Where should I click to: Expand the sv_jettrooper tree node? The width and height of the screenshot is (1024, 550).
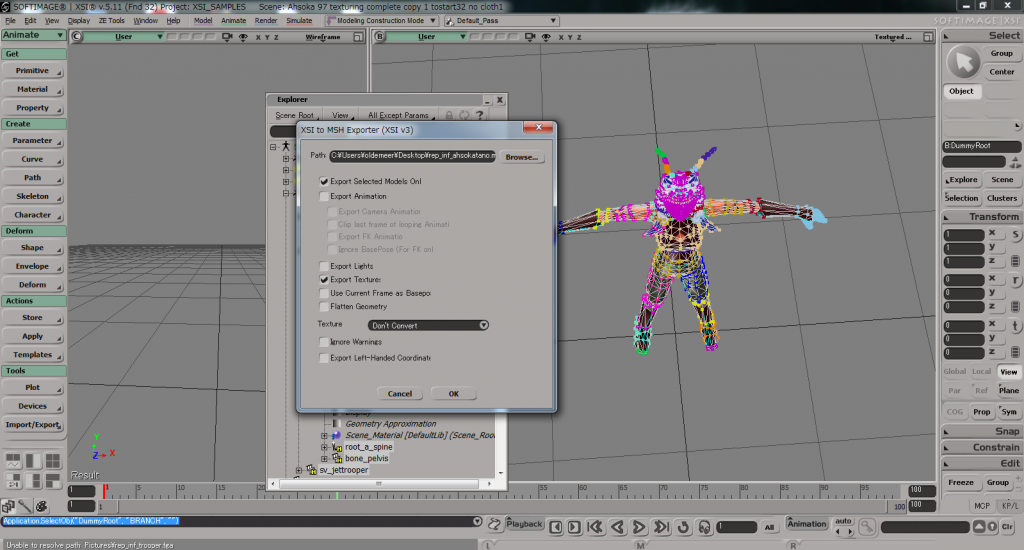click(x=298, y=470)
